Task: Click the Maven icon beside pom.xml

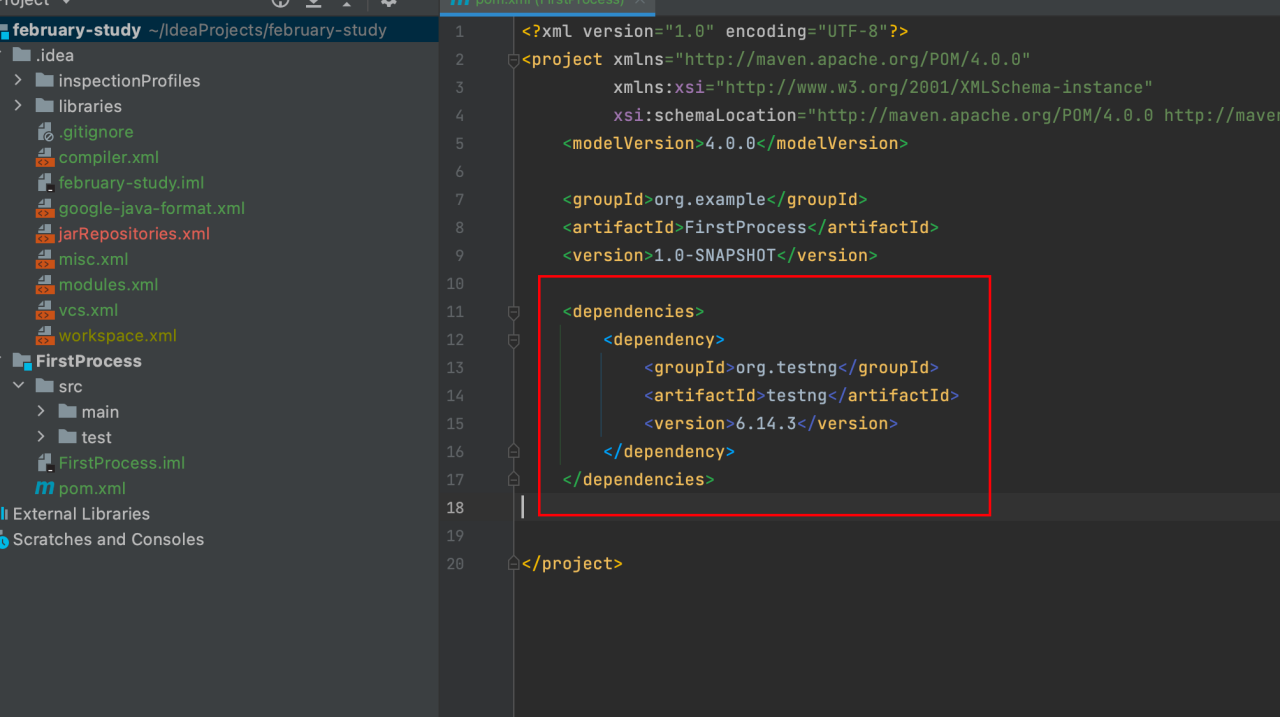Action: click(45, 488)
